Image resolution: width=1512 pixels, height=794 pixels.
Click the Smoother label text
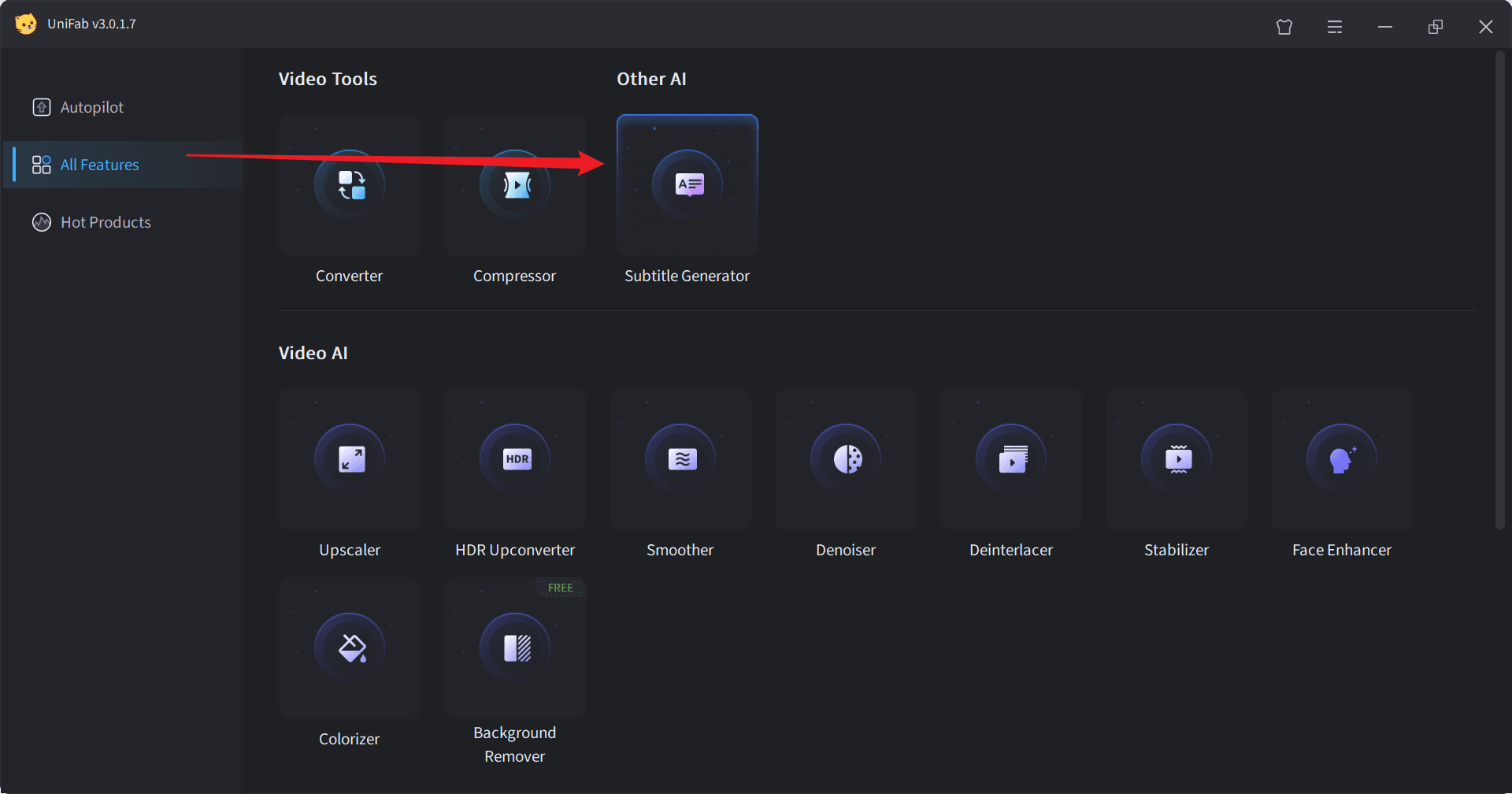[680, 550]
